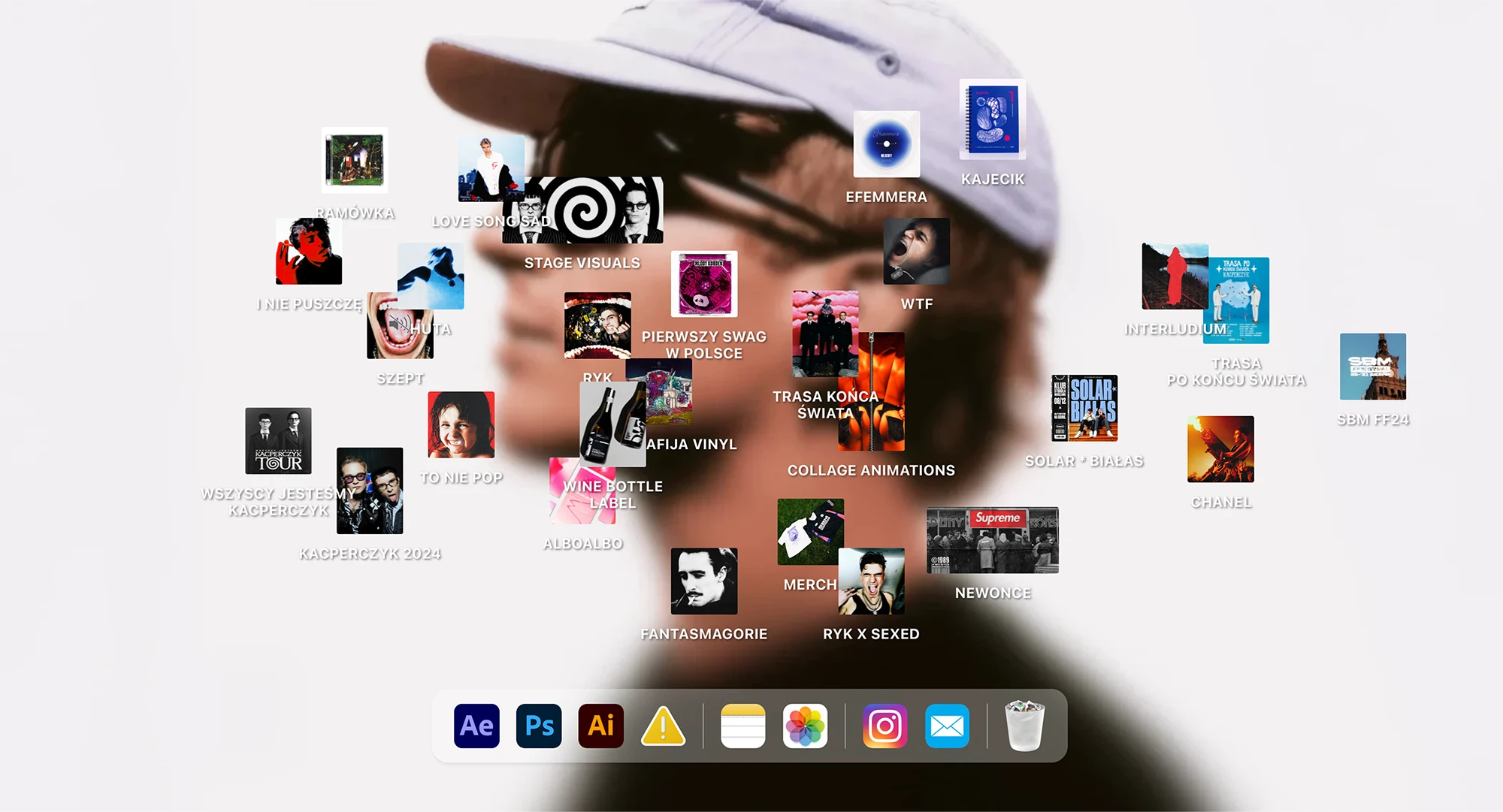The height and width of the screenshot is (812, 1503).
Task: Select the SOLAR BIAŁAS poster thumbnail
Action: [1084, 408]
